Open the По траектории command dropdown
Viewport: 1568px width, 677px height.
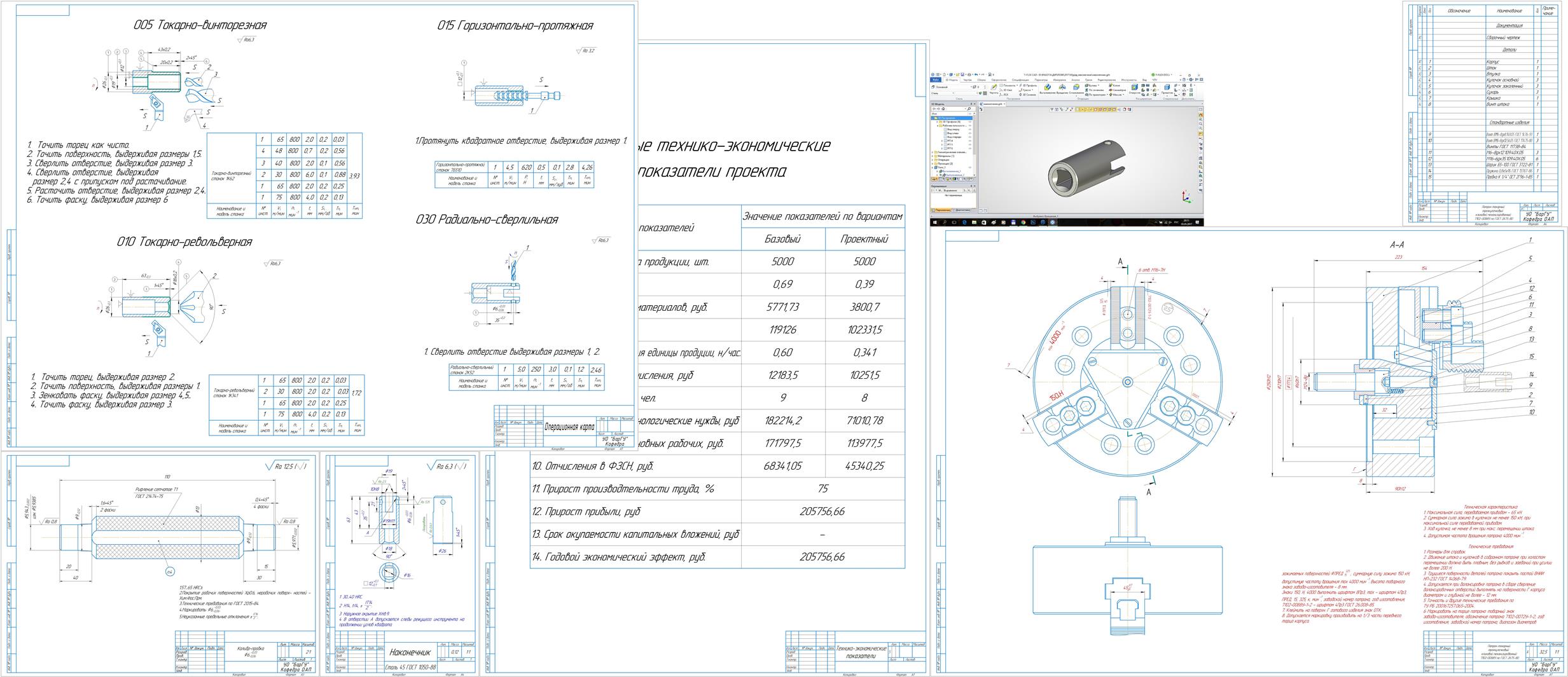click(1107, 95)
